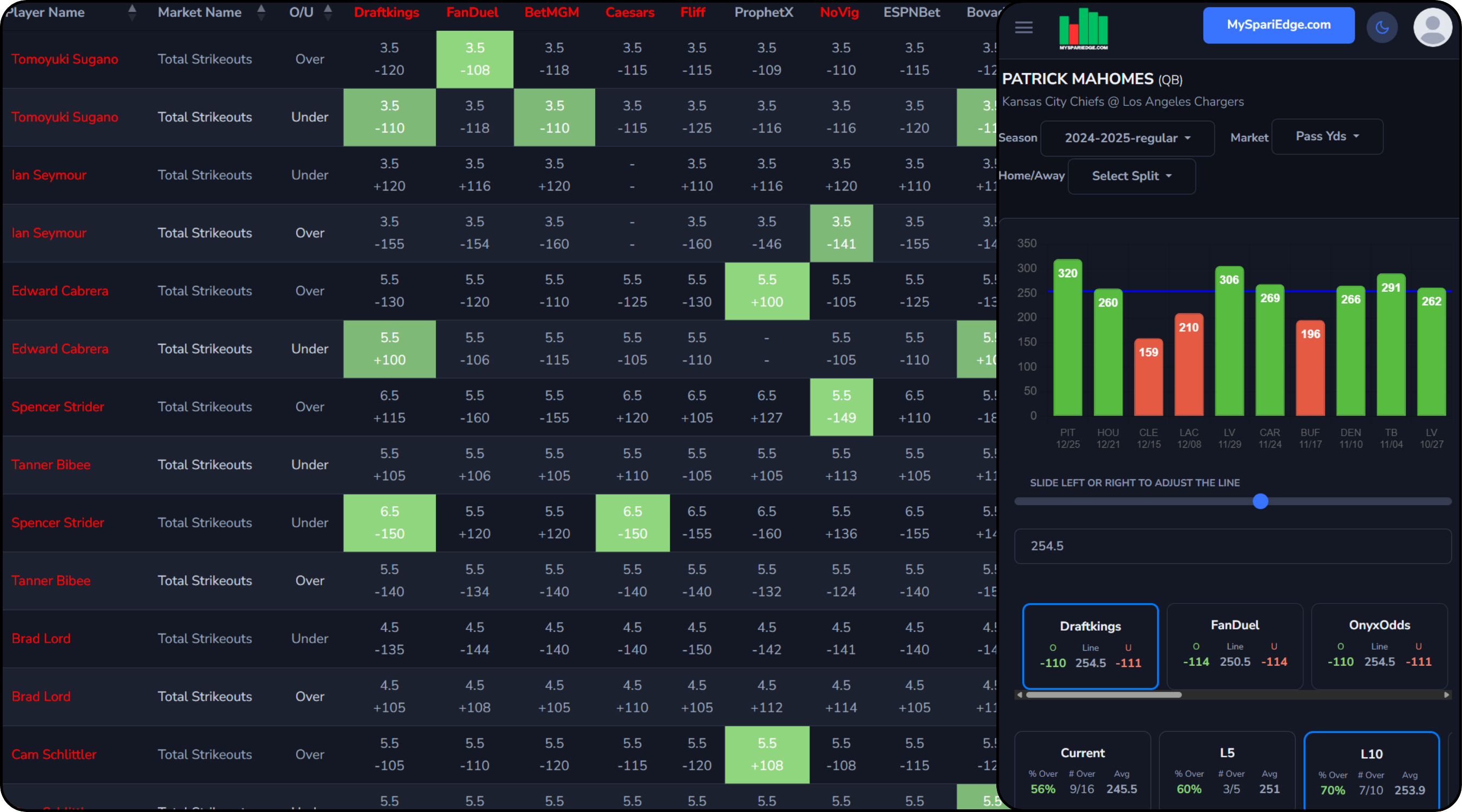
Task: Click the line adjustment slider handle
Action: coord(1260,501)
